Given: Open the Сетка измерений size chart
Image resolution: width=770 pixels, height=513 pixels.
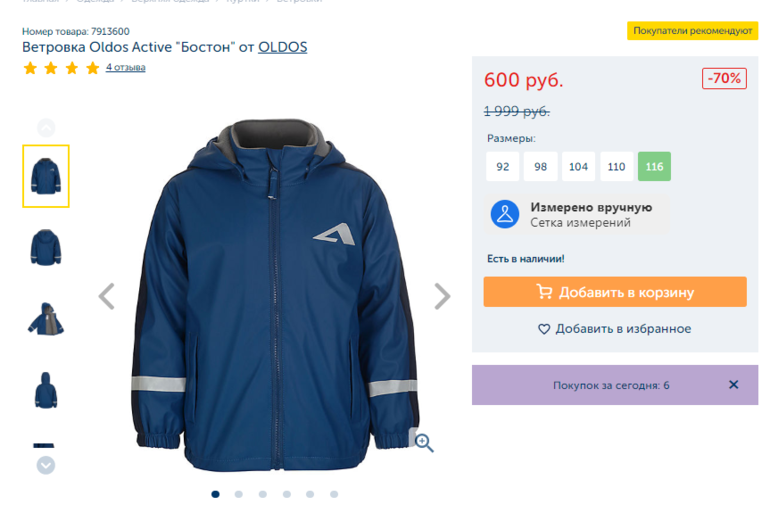Looking at the screenshot, I should [x=580, y=223].
